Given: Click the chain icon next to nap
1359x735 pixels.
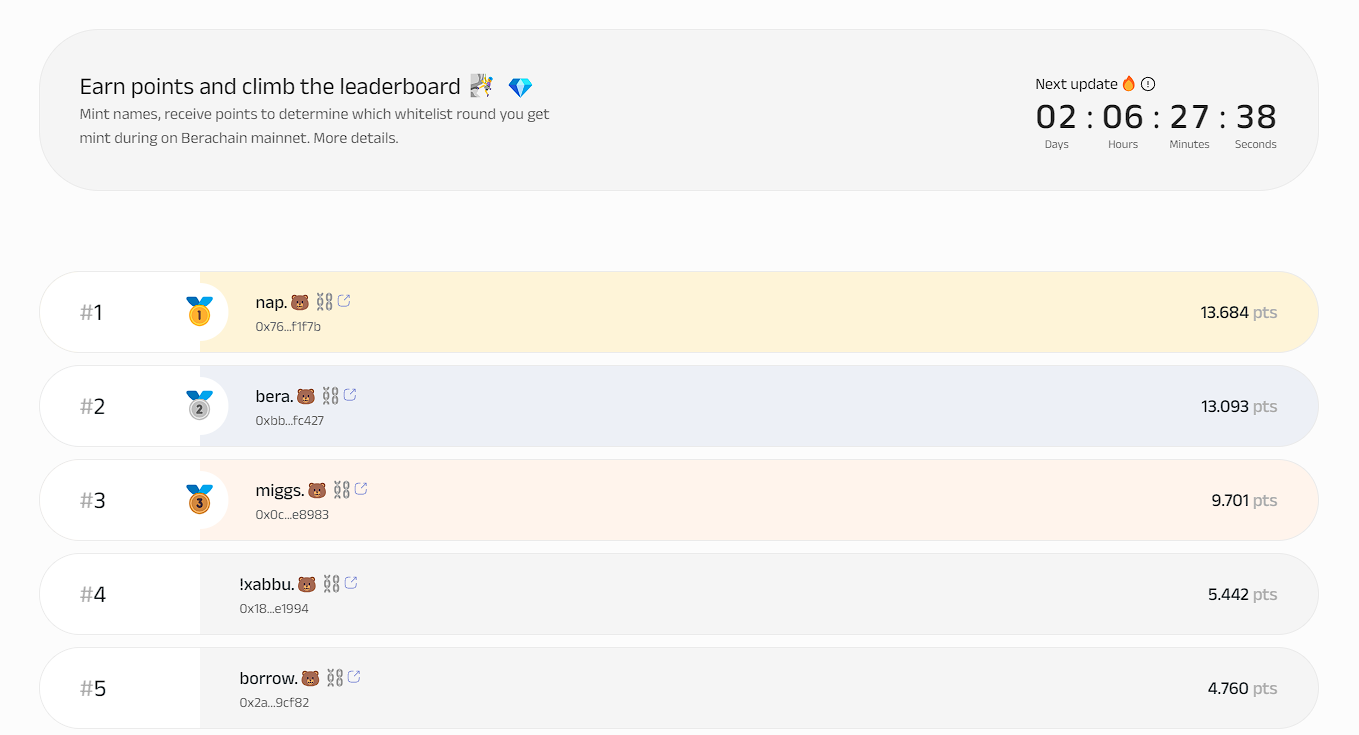Looking at the screenshot, I should [x=324, y=301].
